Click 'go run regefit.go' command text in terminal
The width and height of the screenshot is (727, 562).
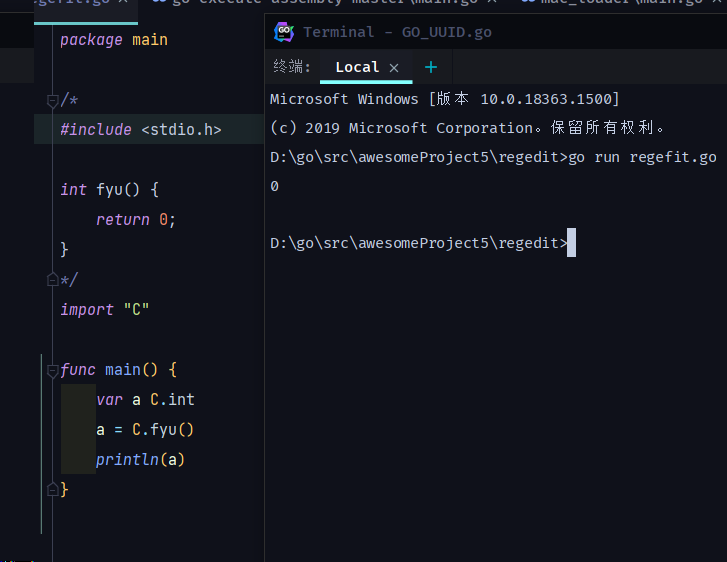[x=642, y=157]
